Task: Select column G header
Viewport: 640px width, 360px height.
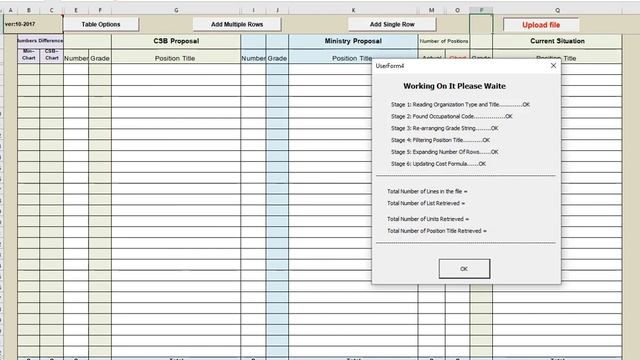Action: (176, 10)
